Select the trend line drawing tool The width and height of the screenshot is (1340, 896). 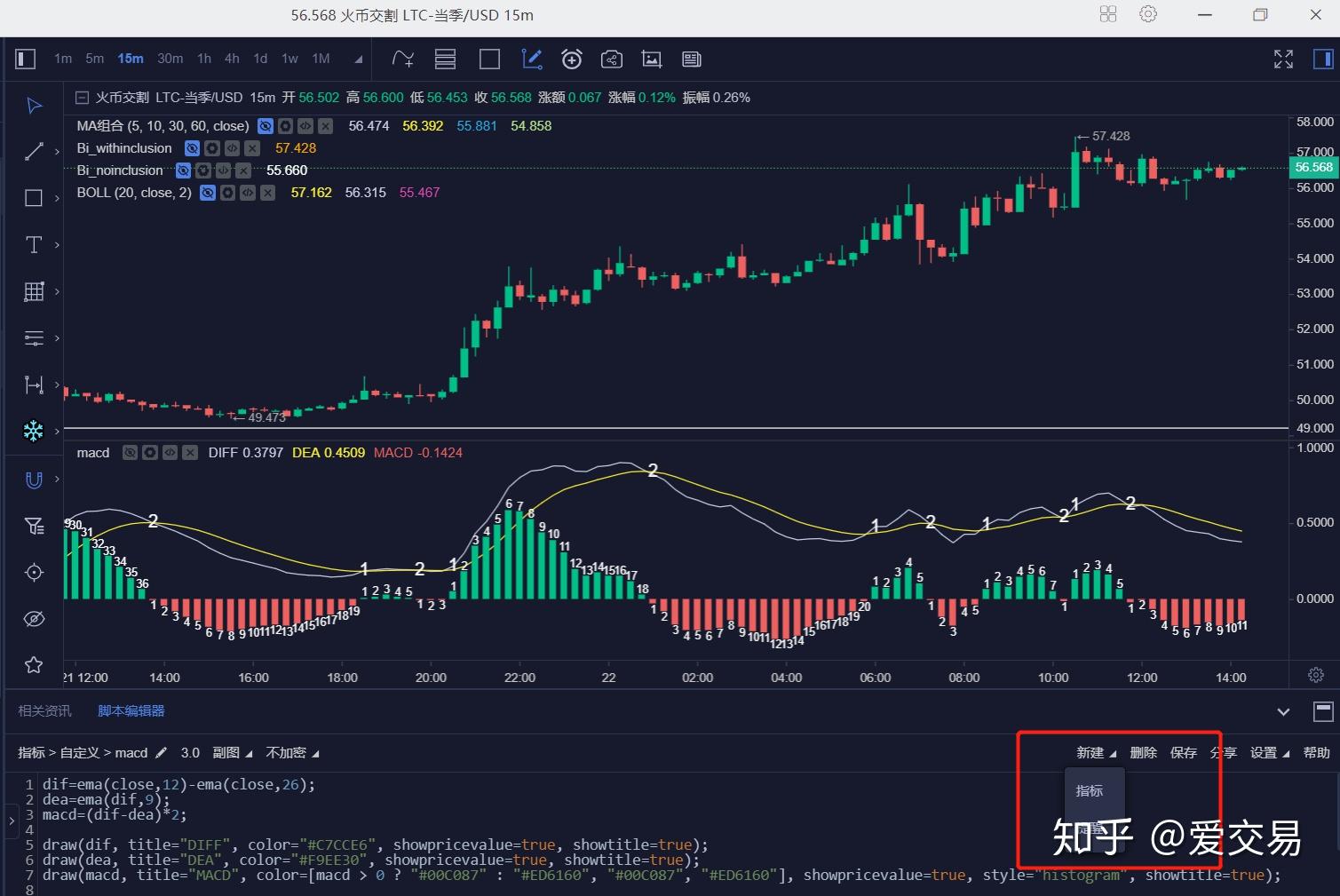pyautogui.click(x=34, y=152)
